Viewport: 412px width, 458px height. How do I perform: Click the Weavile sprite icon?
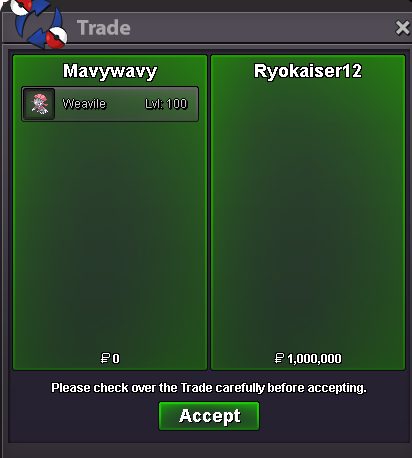pyautogui.click(x=39, y=104)
